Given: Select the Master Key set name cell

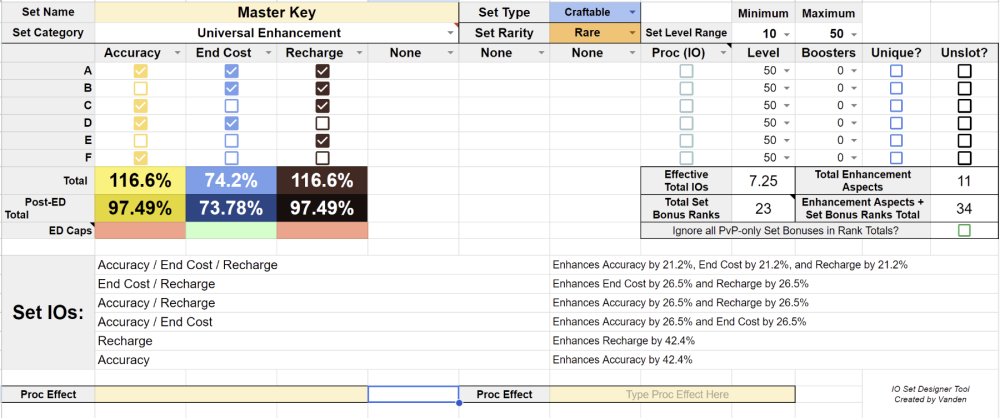Looking at the screenshot, I should tap(276, 12).
